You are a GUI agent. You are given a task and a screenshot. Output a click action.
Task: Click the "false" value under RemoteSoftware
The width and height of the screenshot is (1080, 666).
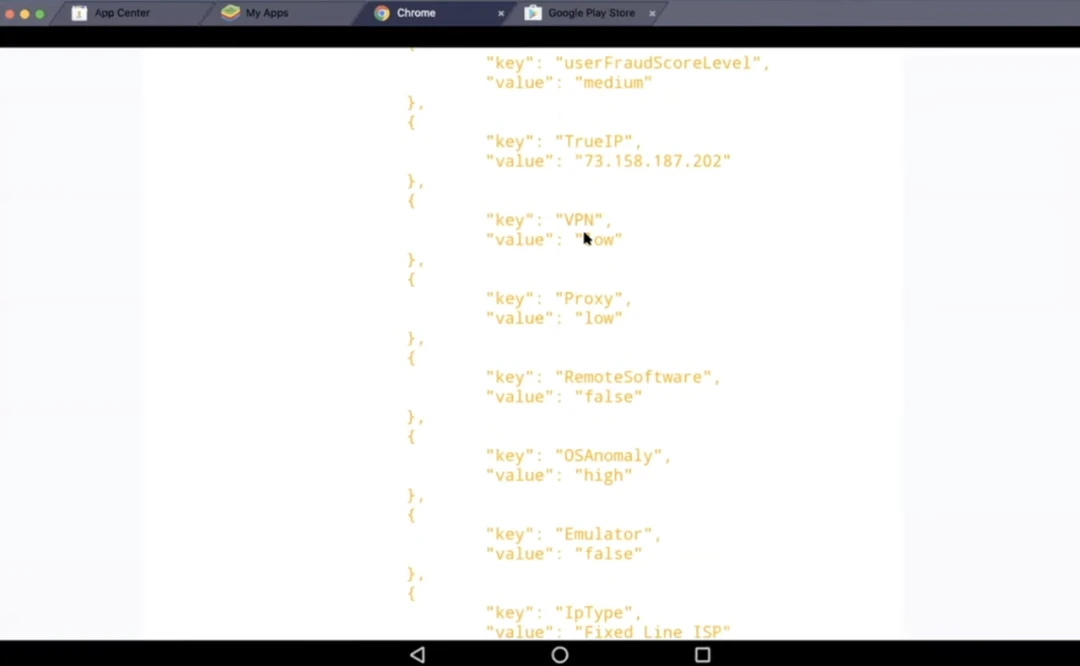coord(608,397)
